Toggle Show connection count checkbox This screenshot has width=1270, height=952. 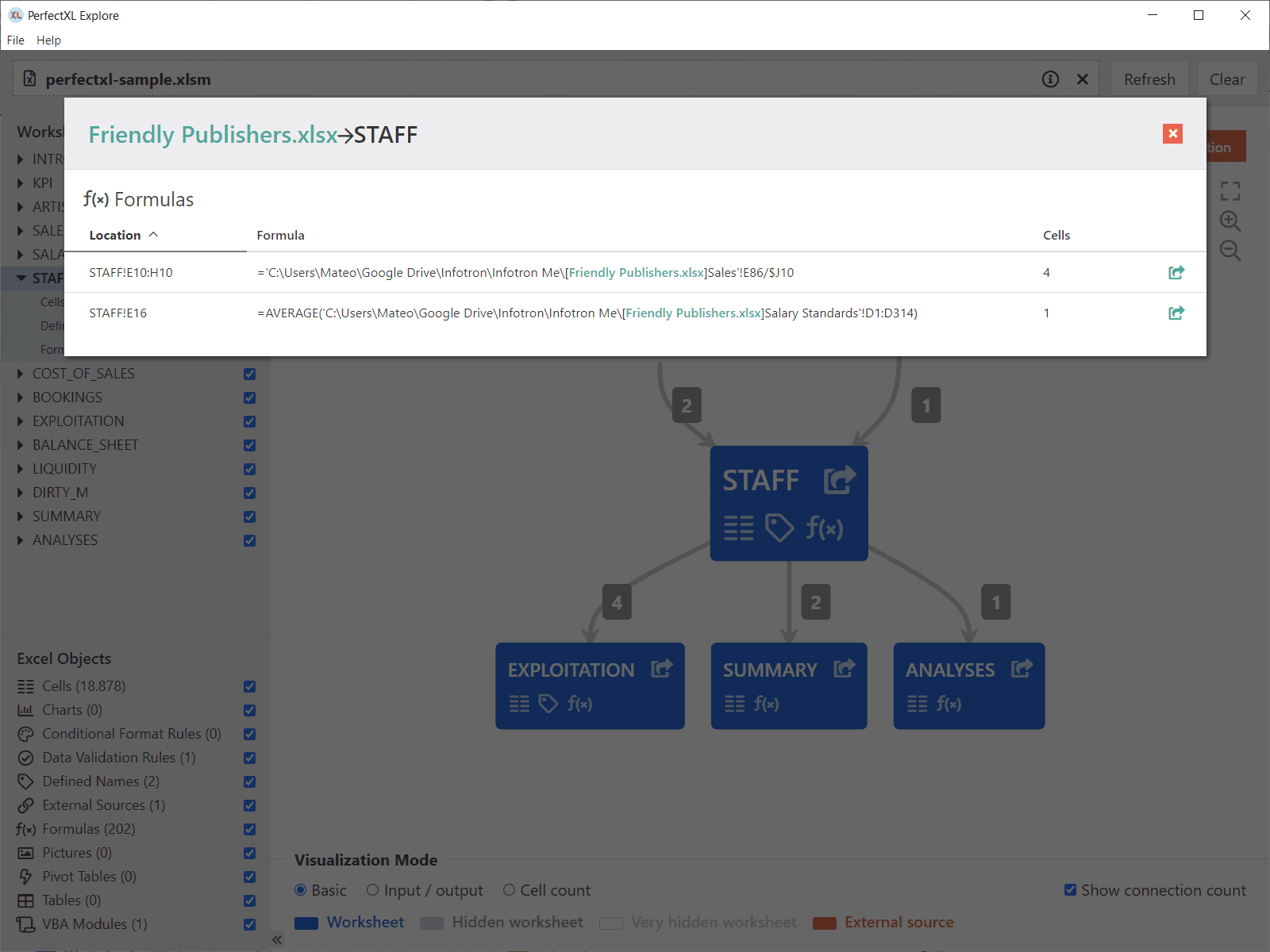(1070, 890)
